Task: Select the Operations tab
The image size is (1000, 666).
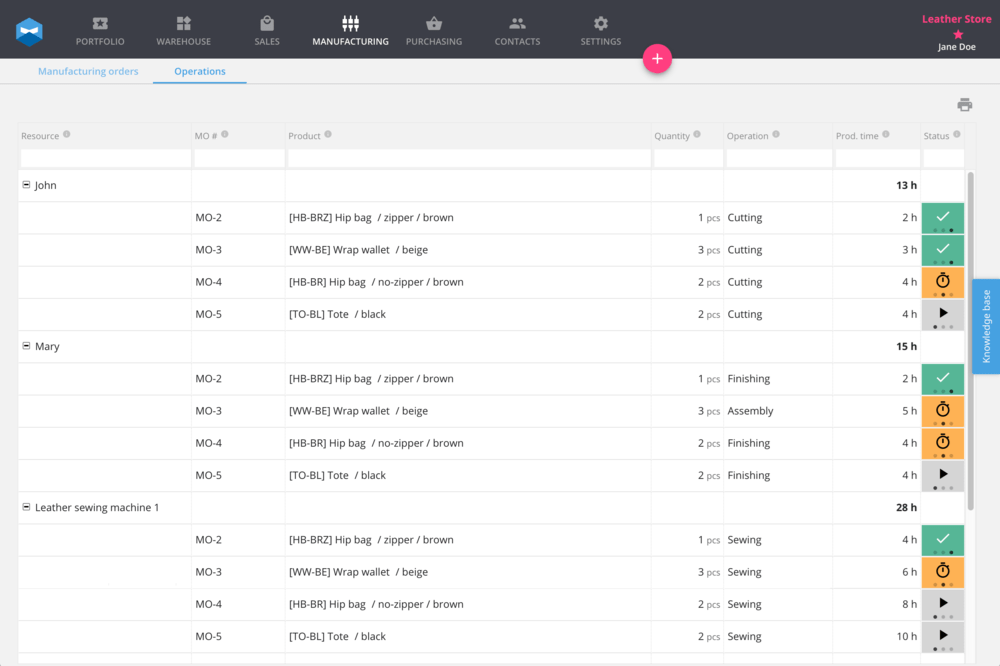Action: [199, 72]
